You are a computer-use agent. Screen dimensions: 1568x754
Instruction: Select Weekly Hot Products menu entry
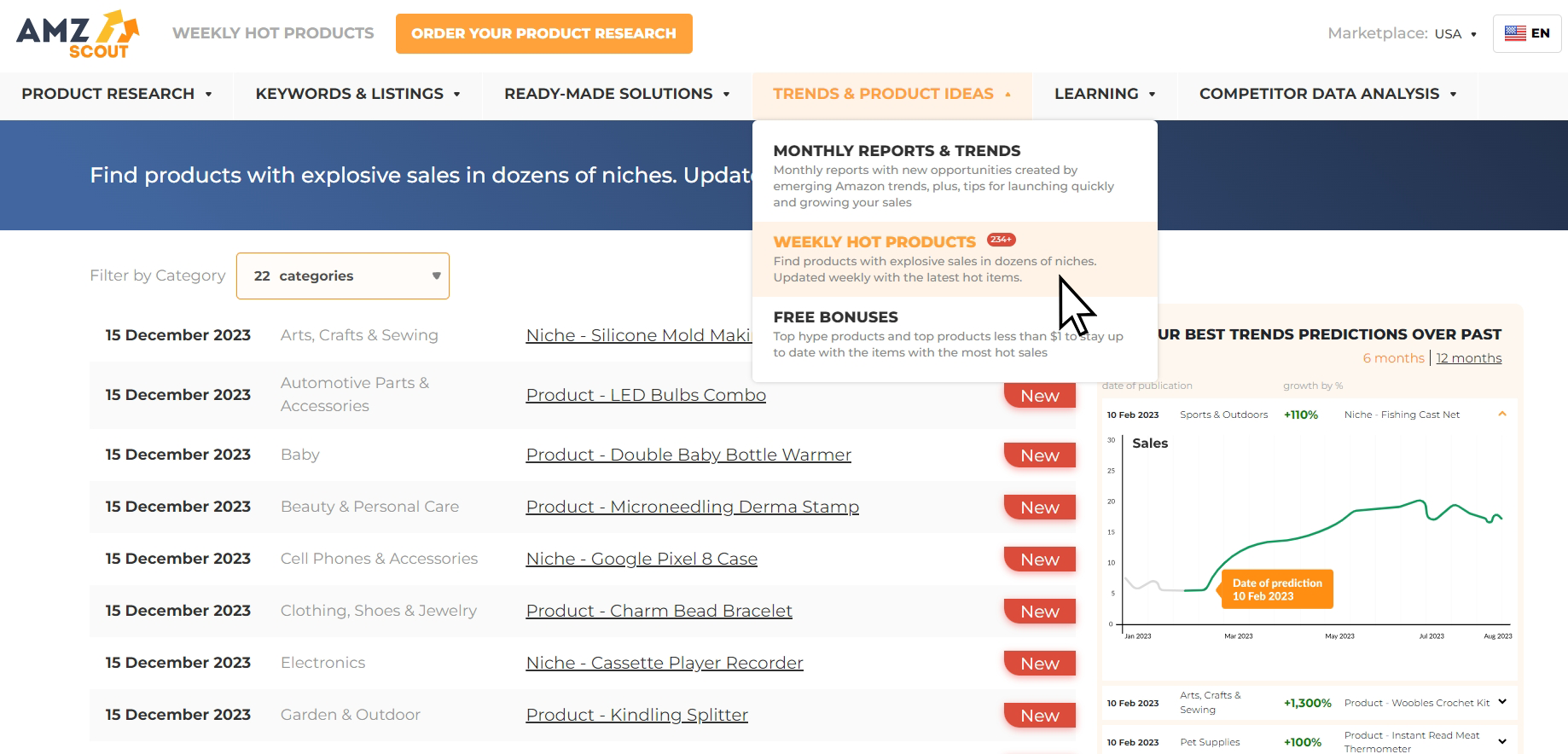pos(955,258)
